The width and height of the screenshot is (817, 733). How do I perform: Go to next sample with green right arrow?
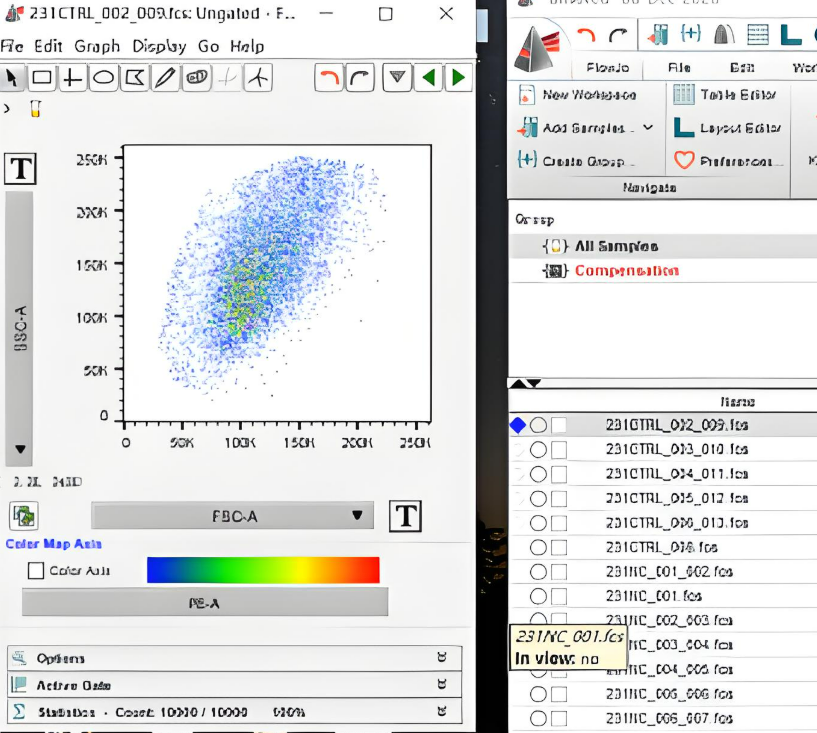pyautogui.click(x=459, y=78)
